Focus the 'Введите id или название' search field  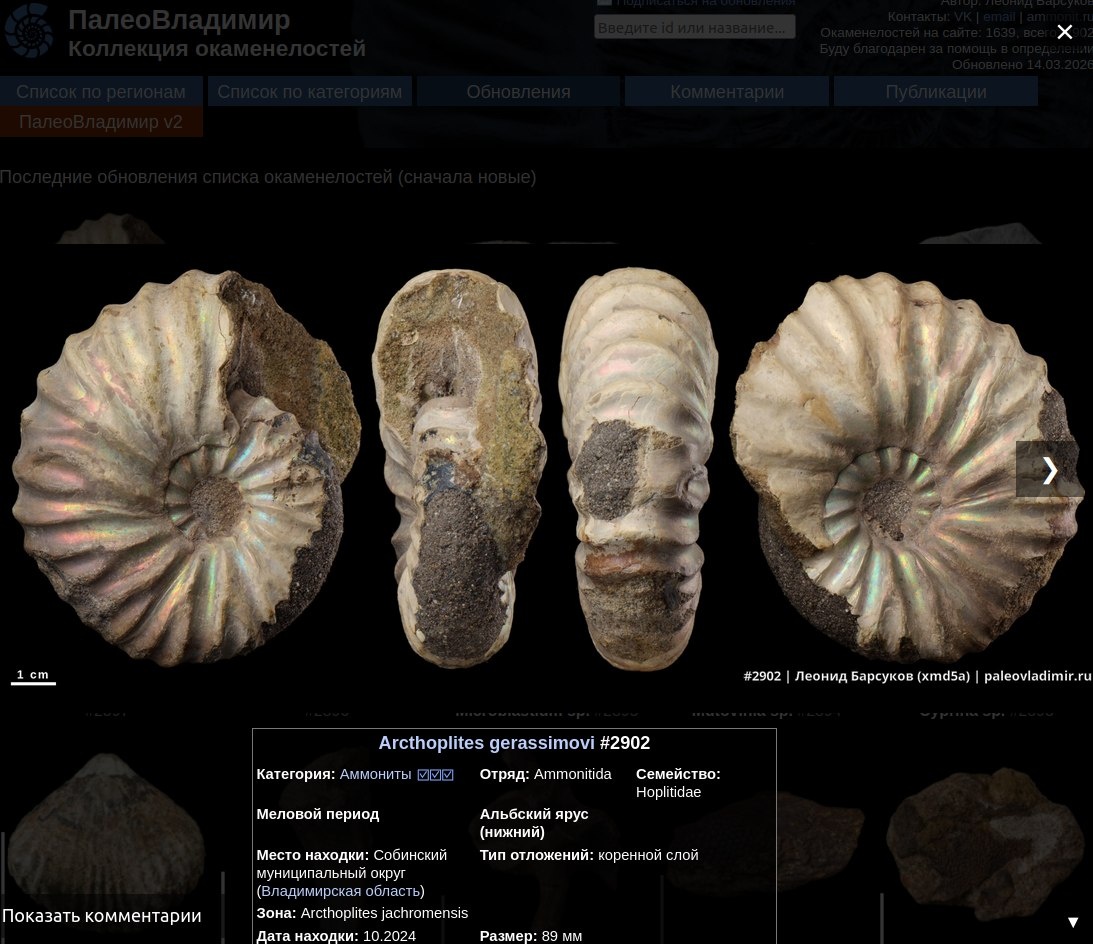(694, 27)
